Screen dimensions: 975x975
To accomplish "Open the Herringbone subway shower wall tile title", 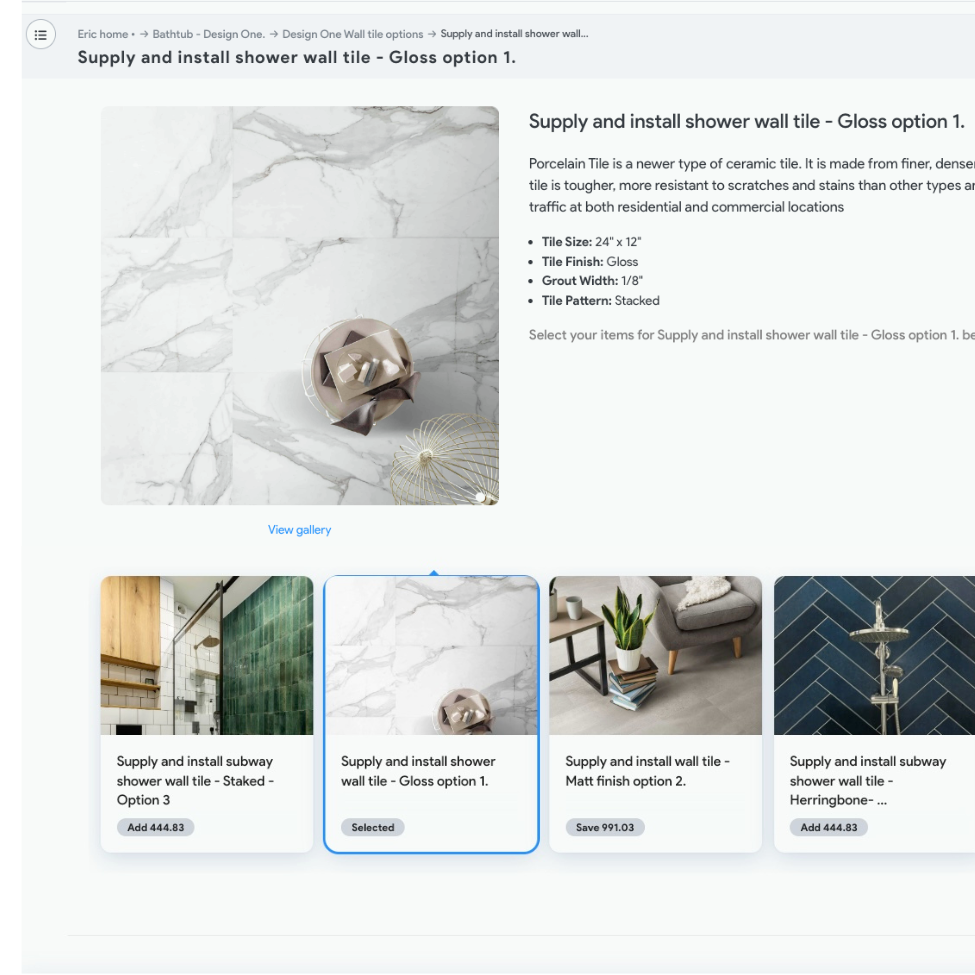I will 867,780.
